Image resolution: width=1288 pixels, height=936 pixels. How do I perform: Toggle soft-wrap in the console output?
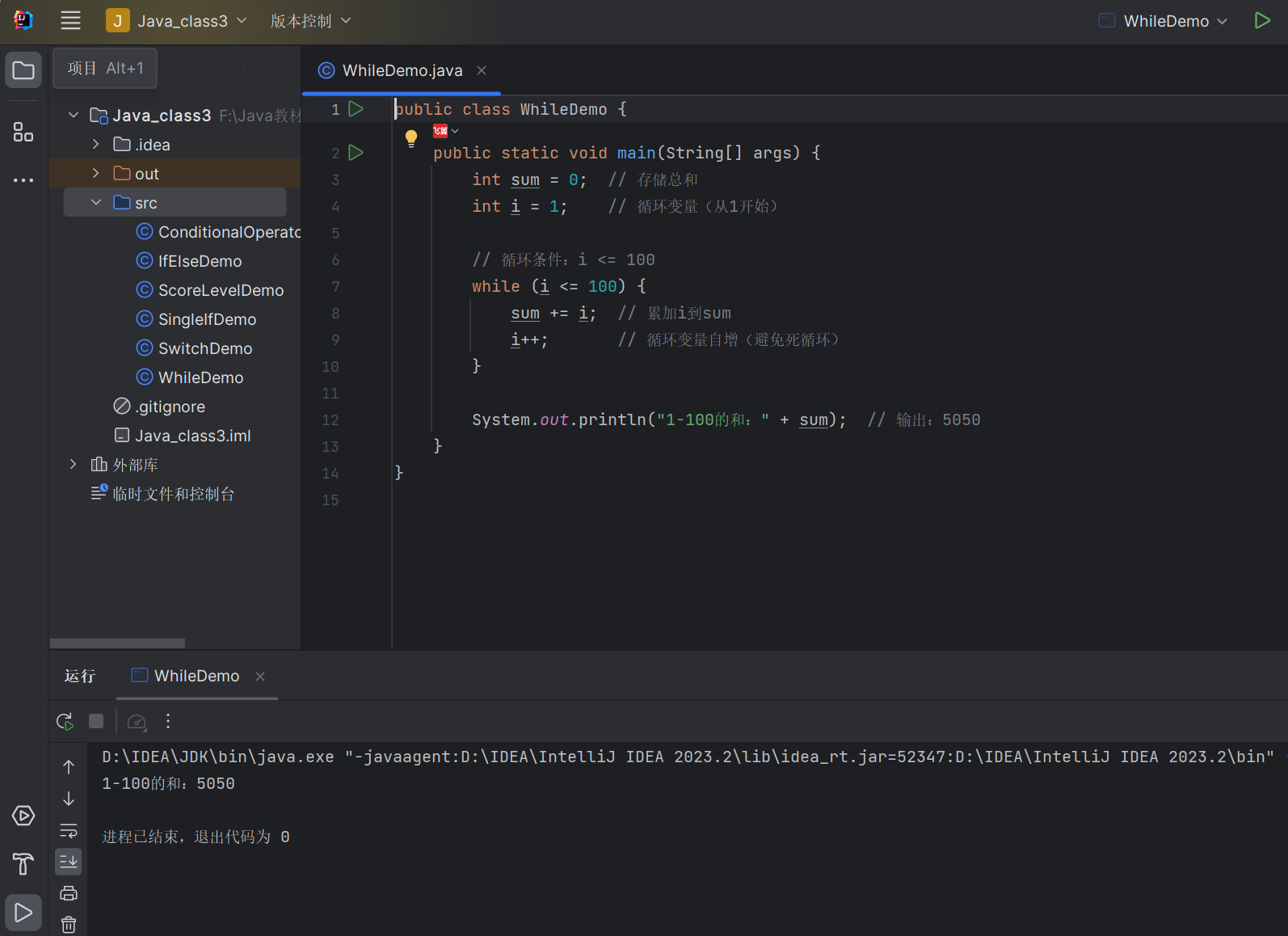[x=69, y=831]
